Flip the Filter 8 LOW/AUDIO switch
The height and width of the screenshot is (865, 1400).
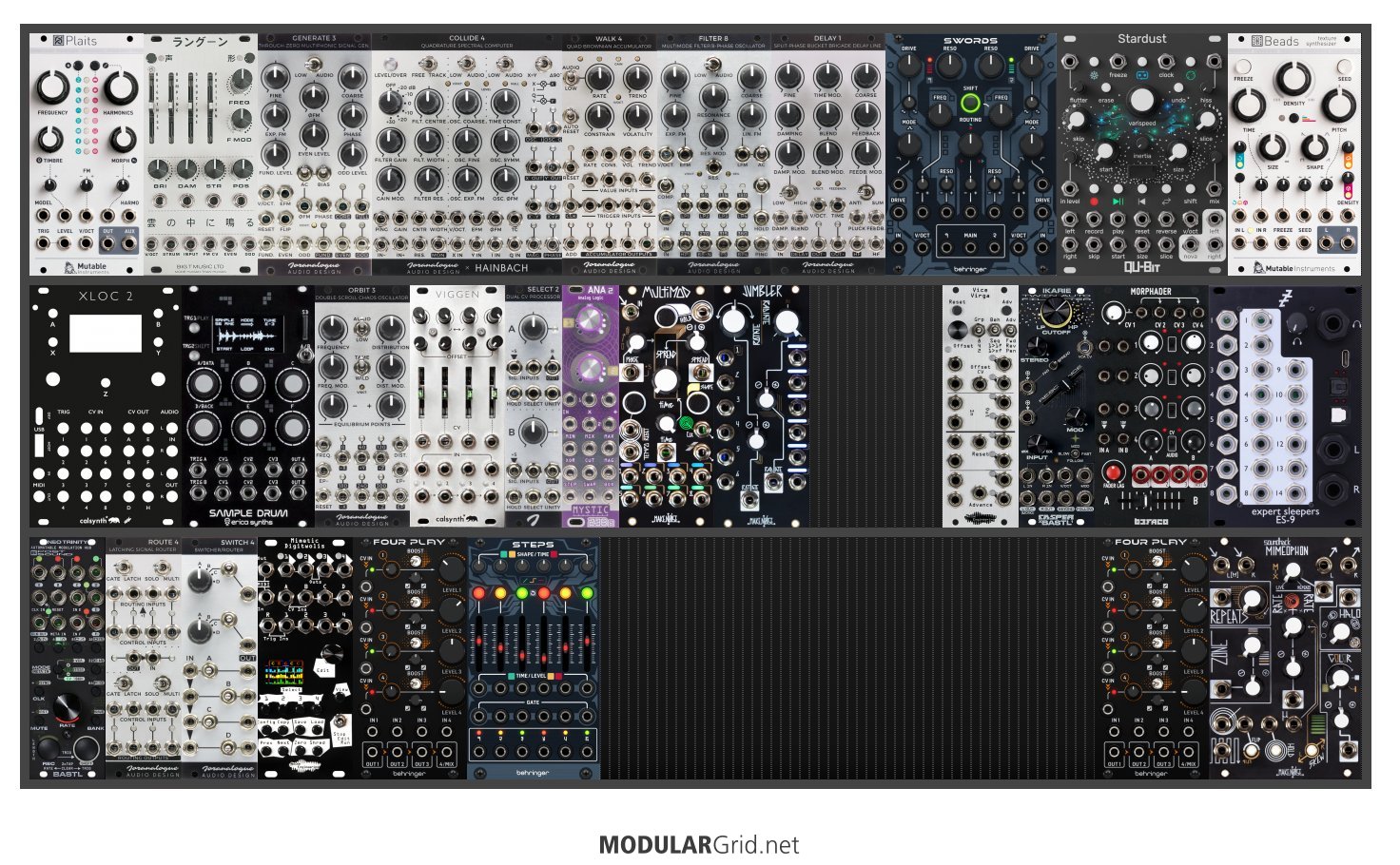point(712,64)
